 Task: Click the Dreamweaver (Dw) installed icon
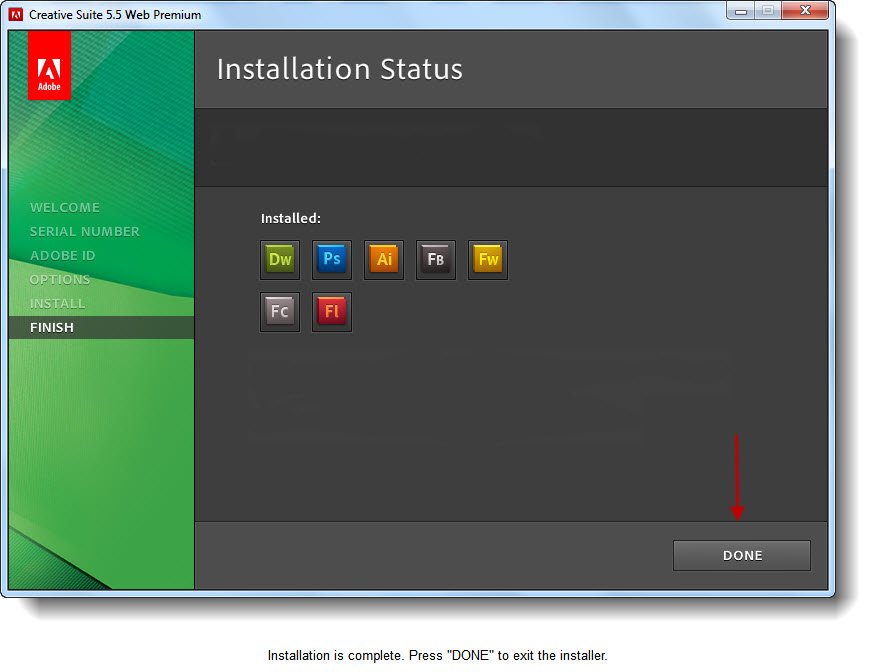tap(280, 260)
